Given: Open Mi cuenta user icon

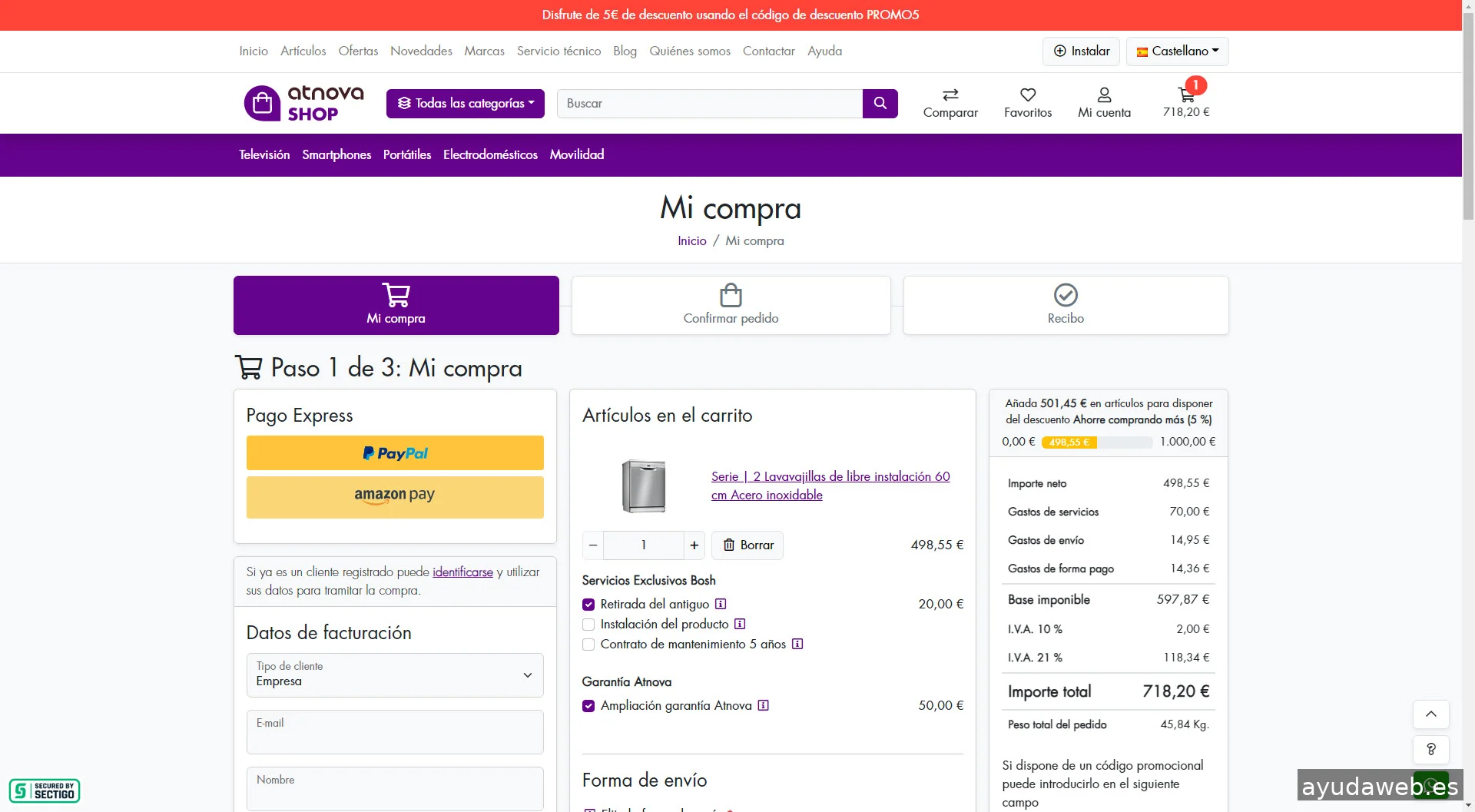Looking at the screenshot, I should 1104,94.
